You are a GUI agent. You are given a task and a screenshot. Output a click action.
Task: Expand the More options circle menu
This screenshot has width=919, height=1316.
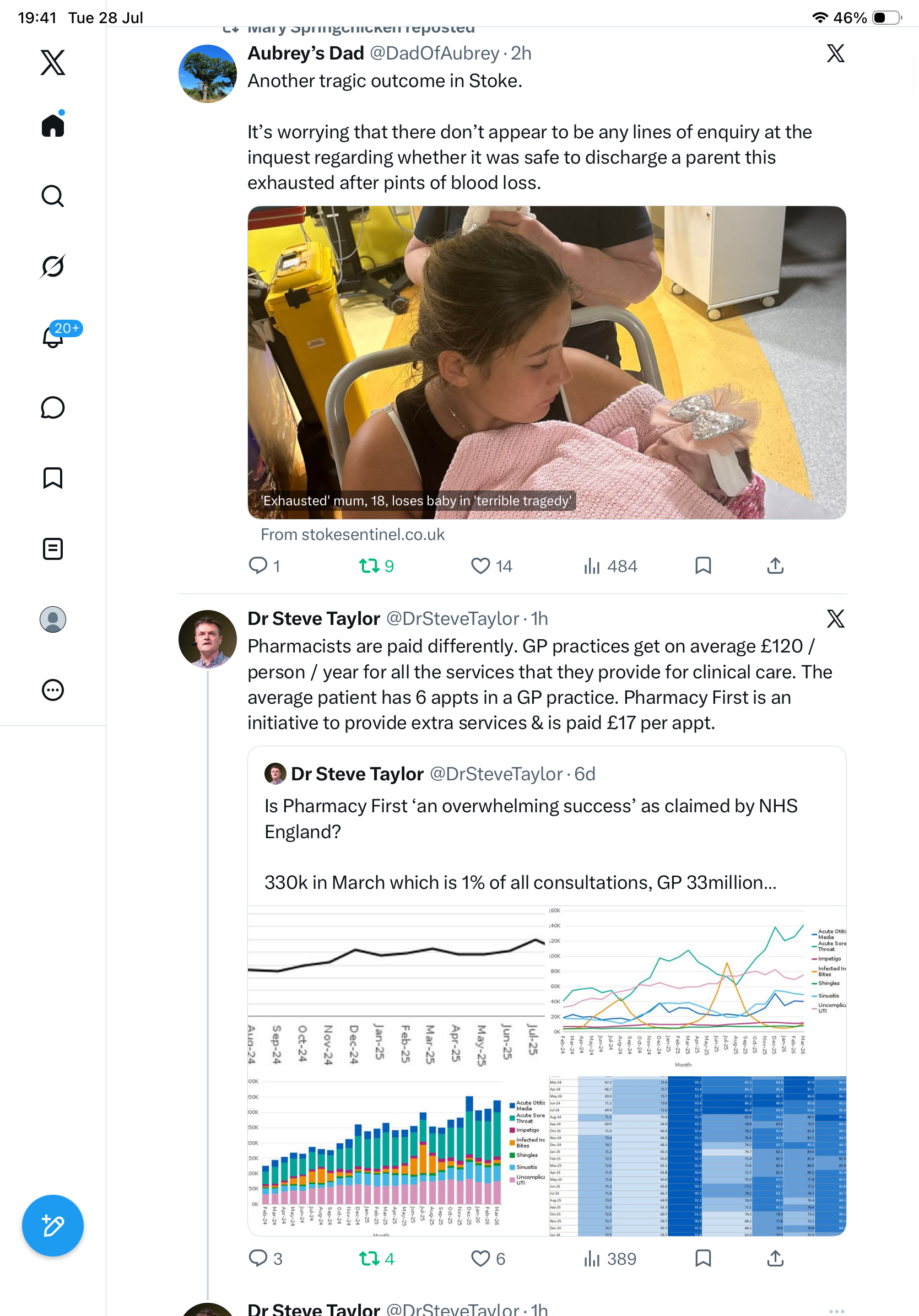53,690
